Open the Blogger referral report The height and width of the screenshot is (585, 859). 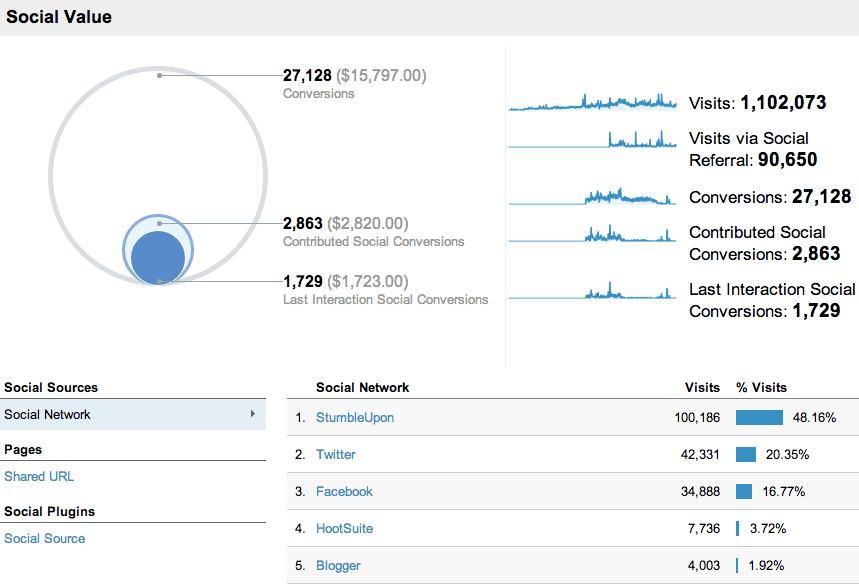pyautogui.click(x=337, y=565)
